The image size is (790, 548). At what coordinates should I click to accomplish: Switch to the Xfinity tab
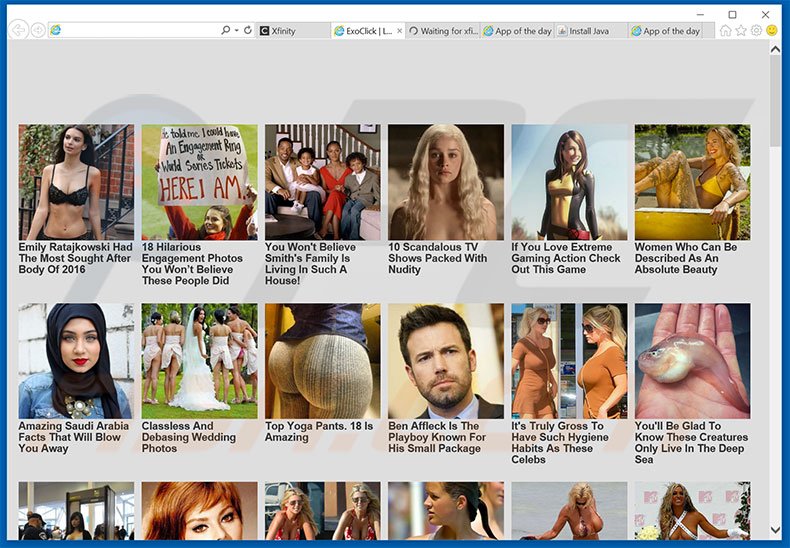293,31
